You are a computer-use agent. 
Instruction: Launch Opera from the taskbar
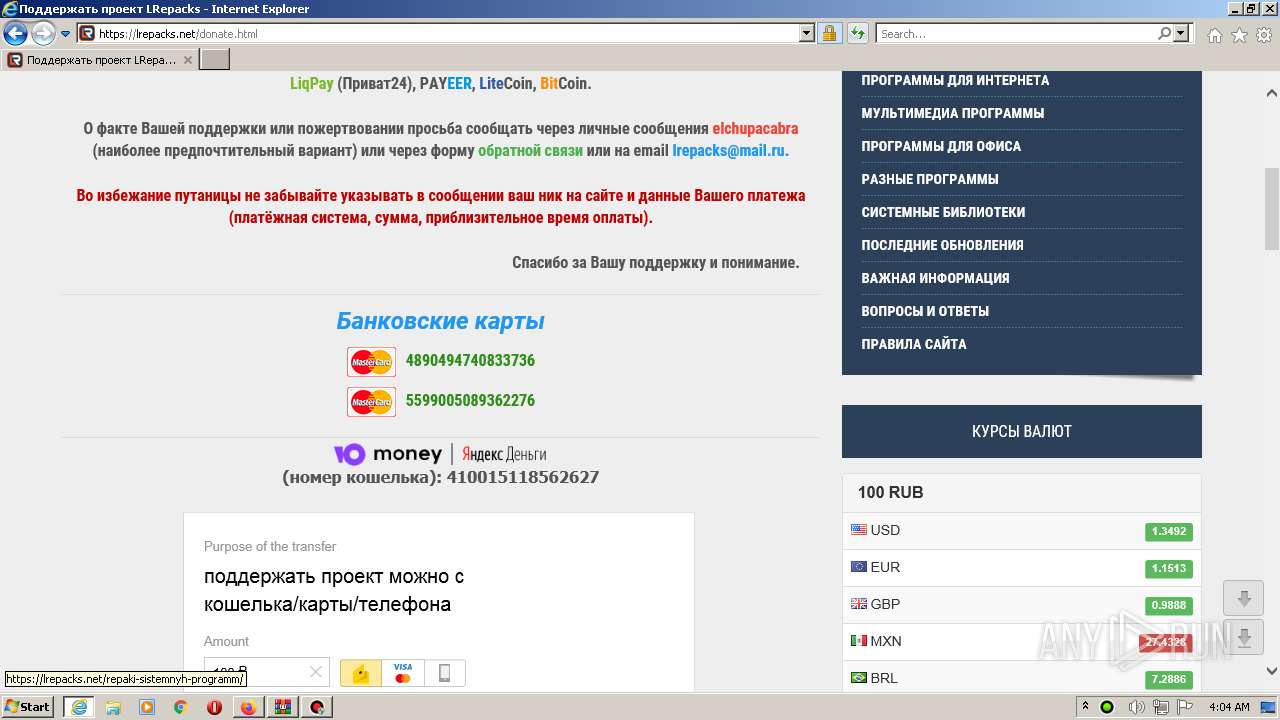point(214,707)
